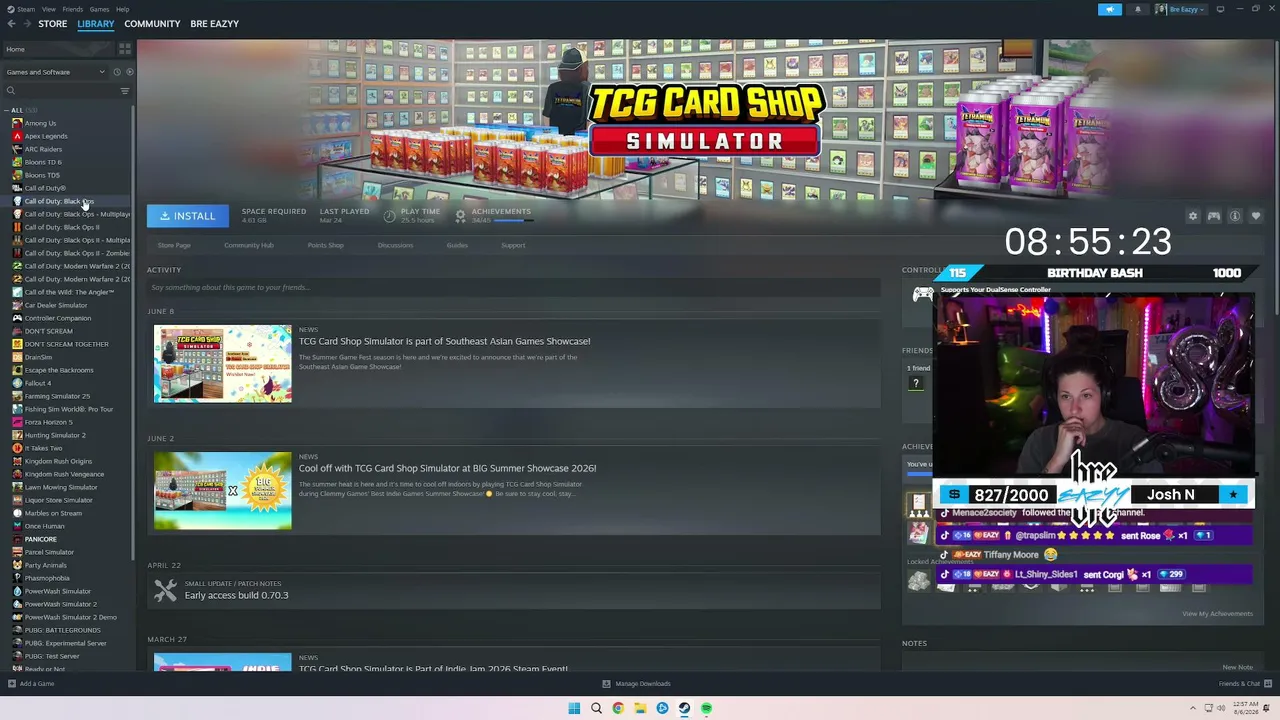Switch library to grid collections view
The image size is (1280, 720).
[x=125, y=48]
